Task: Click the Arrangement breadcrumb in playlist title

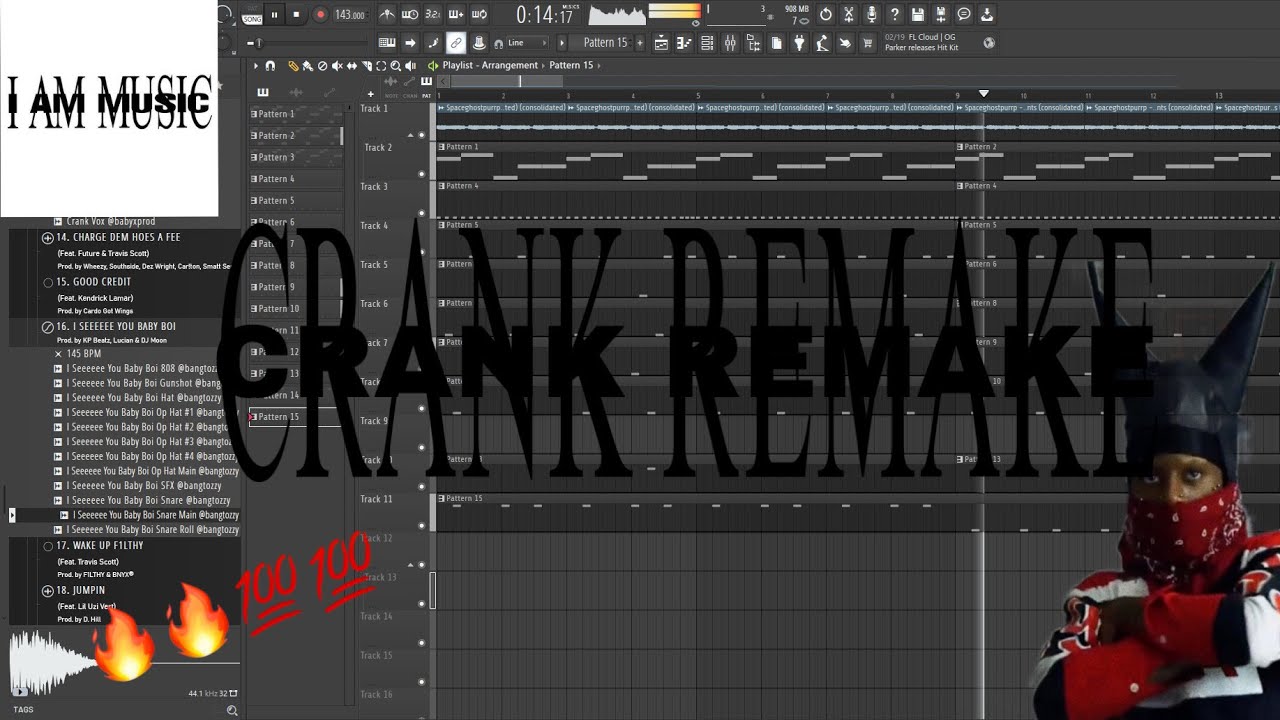Action: [x=510, y=65]
